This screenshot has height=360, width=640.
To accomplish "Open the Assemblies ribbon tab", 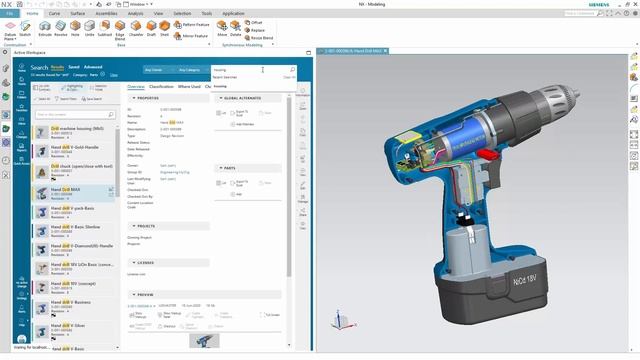I will 106,13.
